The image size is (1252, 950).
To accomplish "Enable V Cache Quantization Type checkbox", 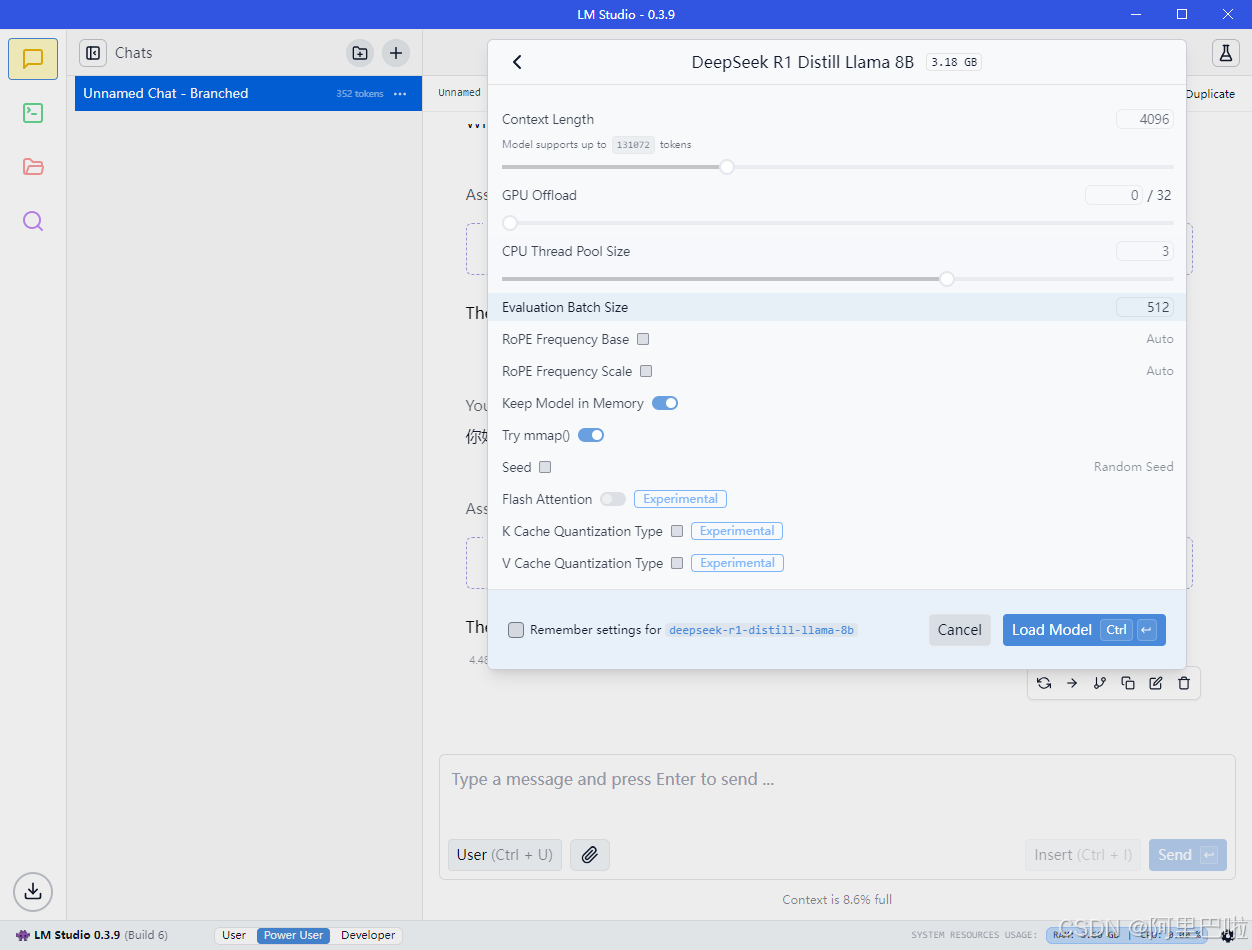I will point(677,563).
